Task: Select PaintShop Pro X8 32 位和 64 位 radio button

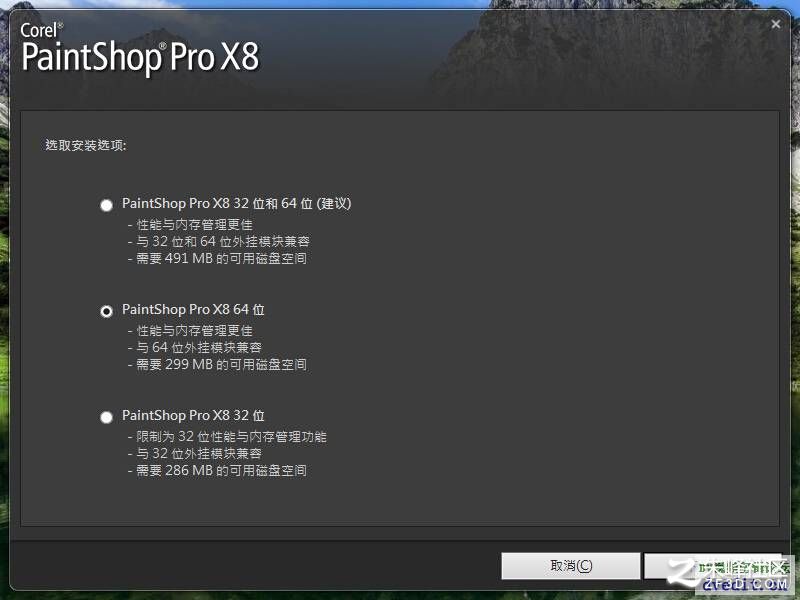Action: tap(106, 205)
